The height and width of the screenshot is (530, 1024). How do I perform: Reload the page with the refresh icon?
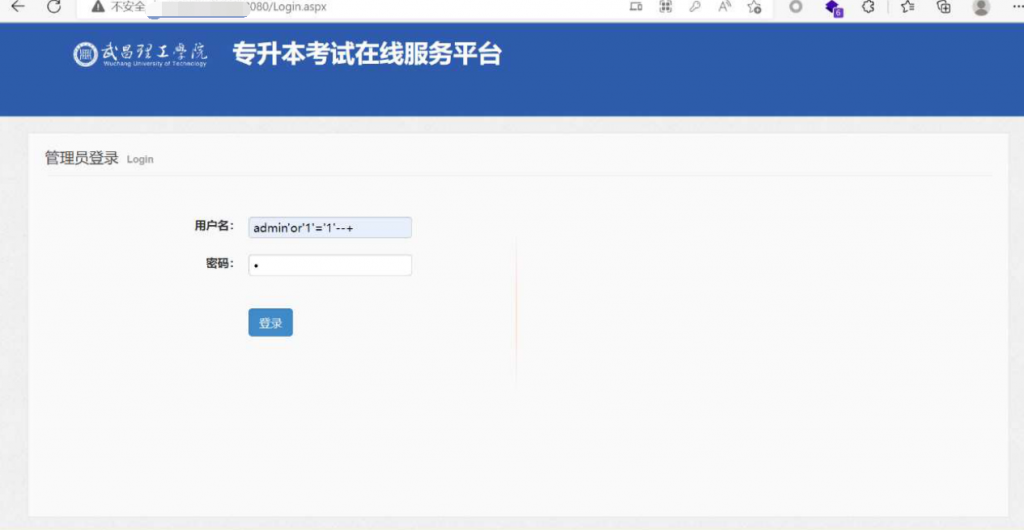coord(54,7)
